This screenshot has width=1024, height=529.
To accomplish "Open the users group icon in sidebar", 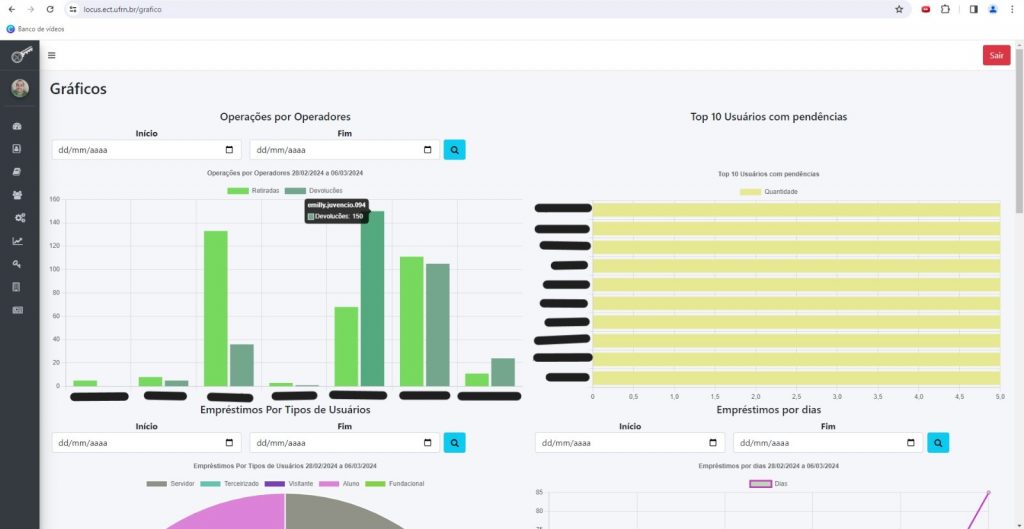I will click(18, 194).
